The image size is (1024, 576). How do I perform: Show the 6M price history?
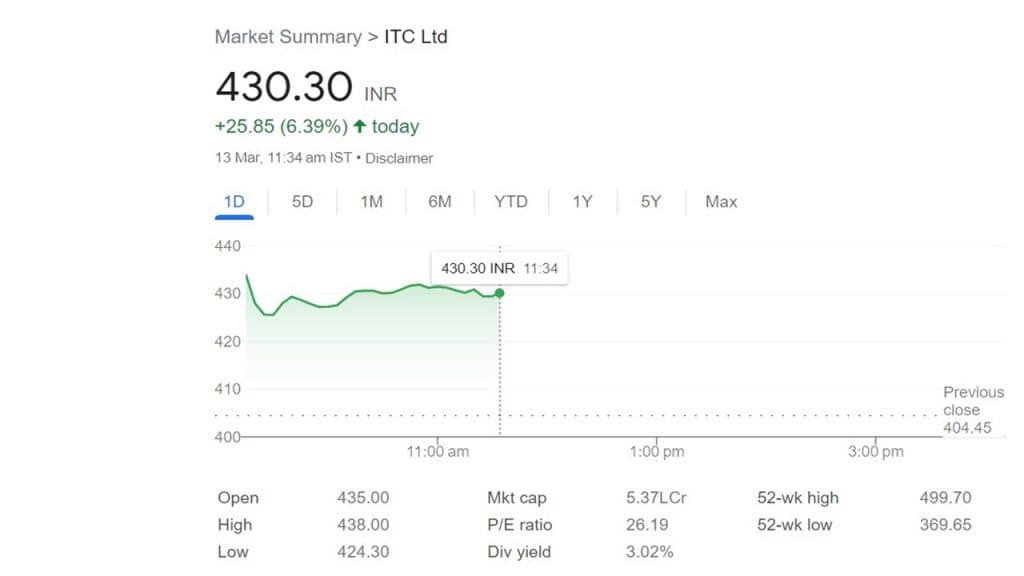[440, 202]
